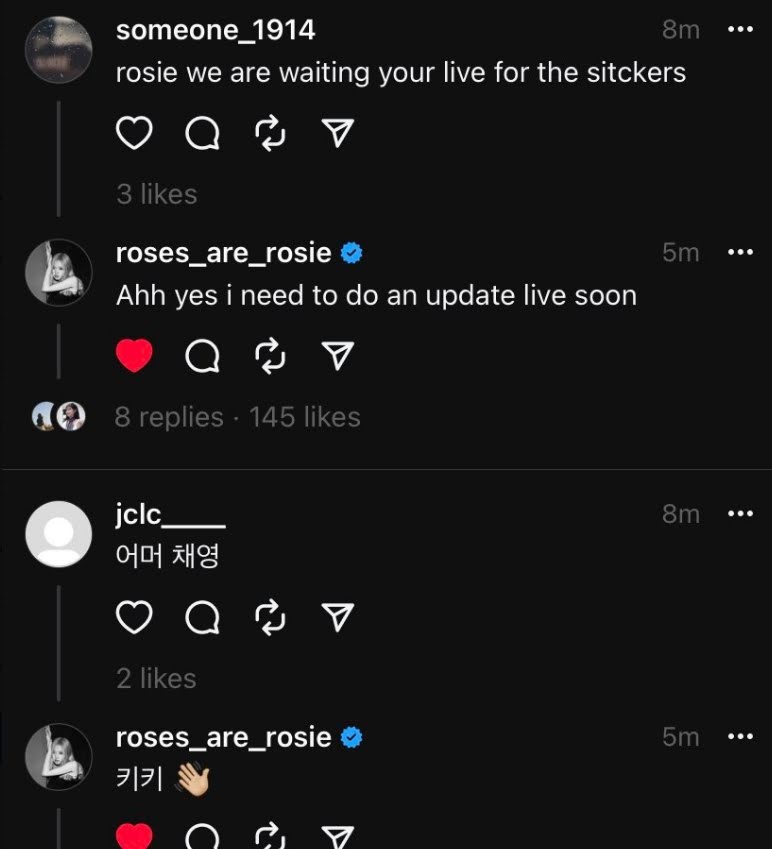Open more options for someone_1914's post
The width and height of the screenshot is (772, 849).
point(740,30)
